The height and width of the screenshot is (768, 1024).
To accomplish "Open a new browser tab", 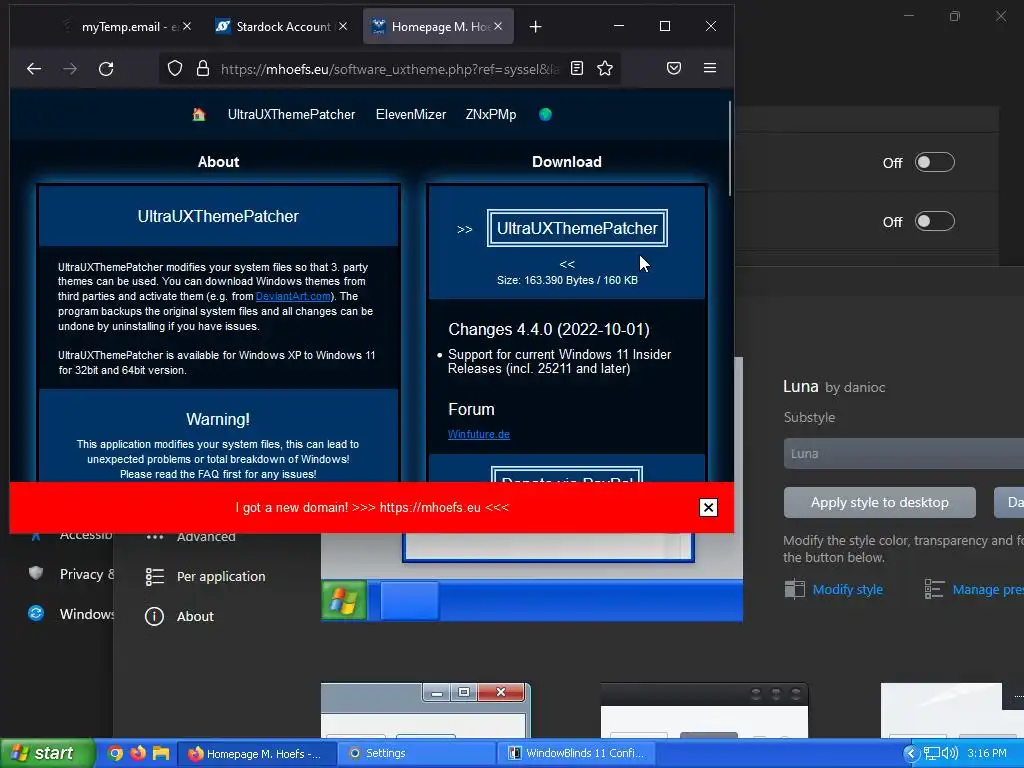I will pyautogui.click(x=536, y=27).
